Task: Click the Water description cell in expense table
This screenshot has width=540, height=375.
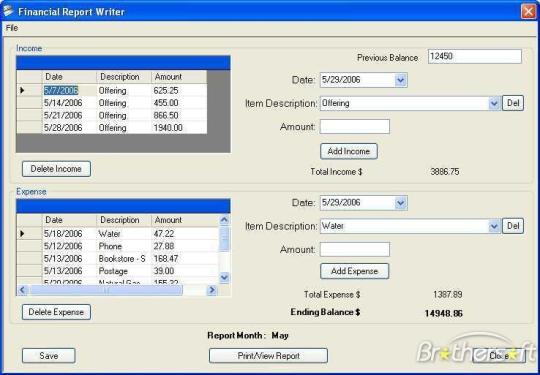Action: (x=124, y=234)
